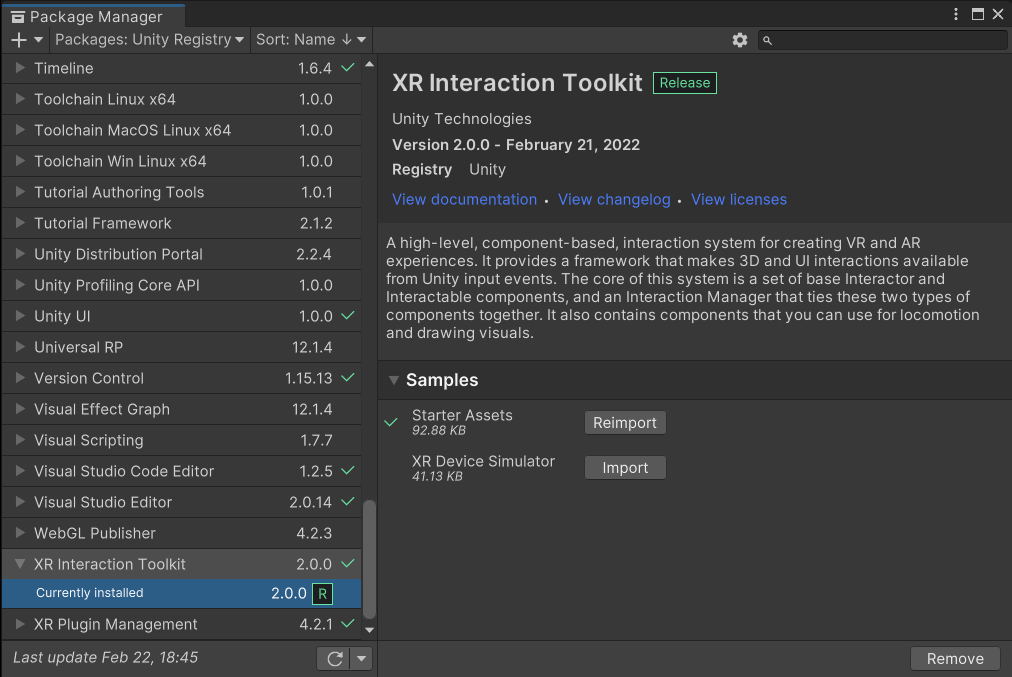
Task: Click the Release tag beside XR Interaction Toolkit
Action: (684, 83)
